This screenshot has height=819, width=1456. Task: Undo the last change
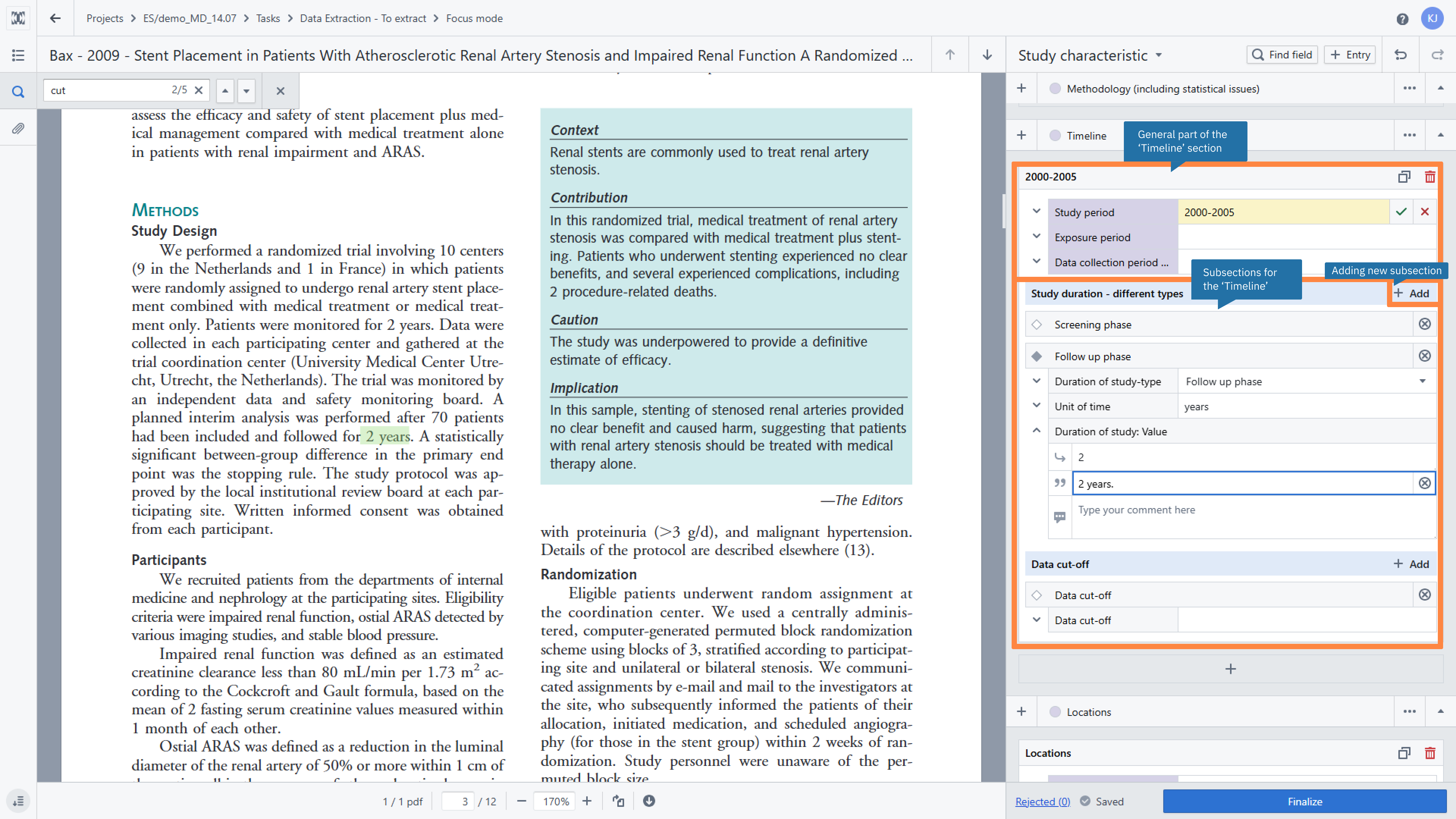point(1401,55)
